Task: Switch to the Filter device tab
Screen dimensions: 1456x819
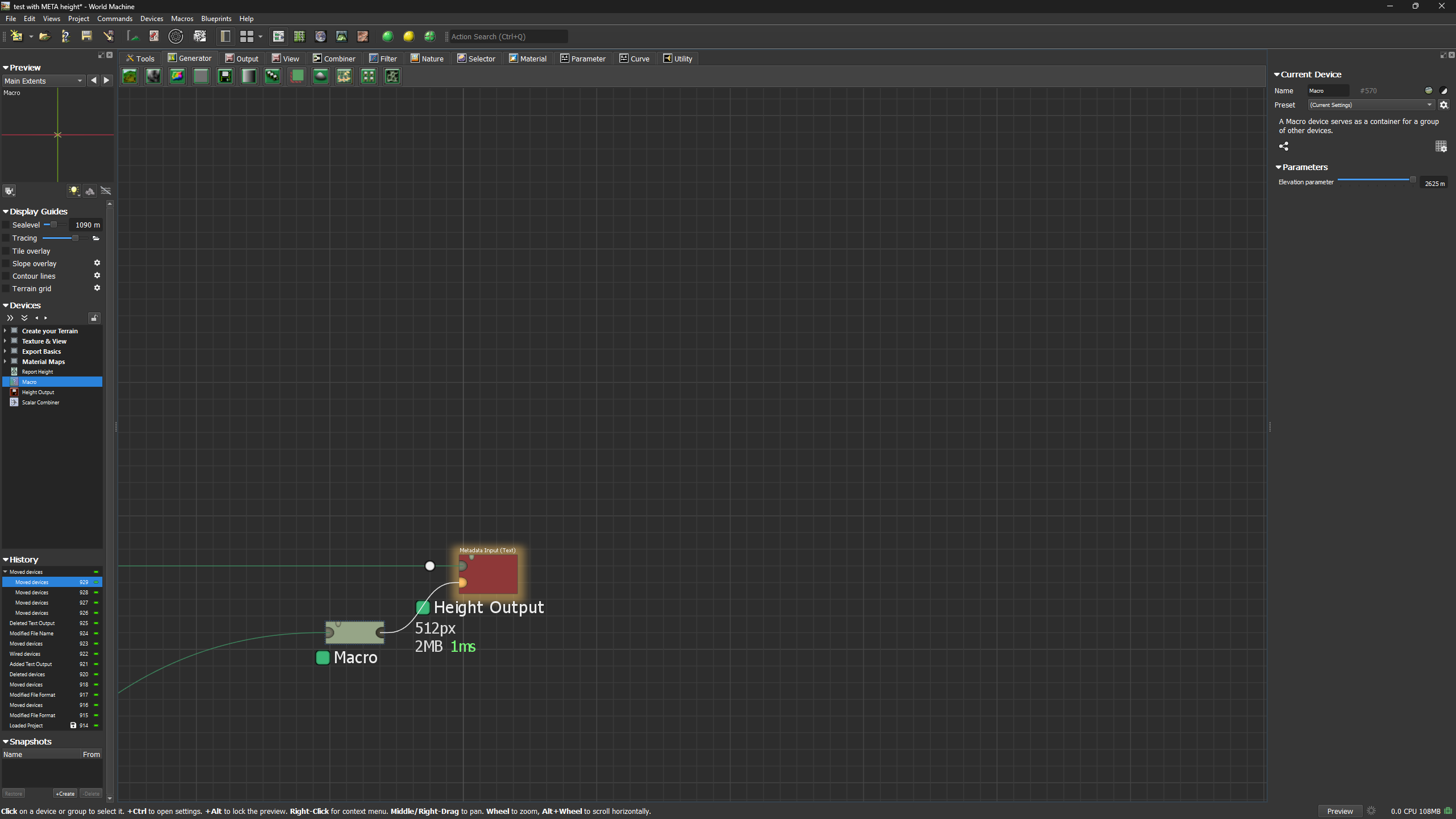Action: 383,59
